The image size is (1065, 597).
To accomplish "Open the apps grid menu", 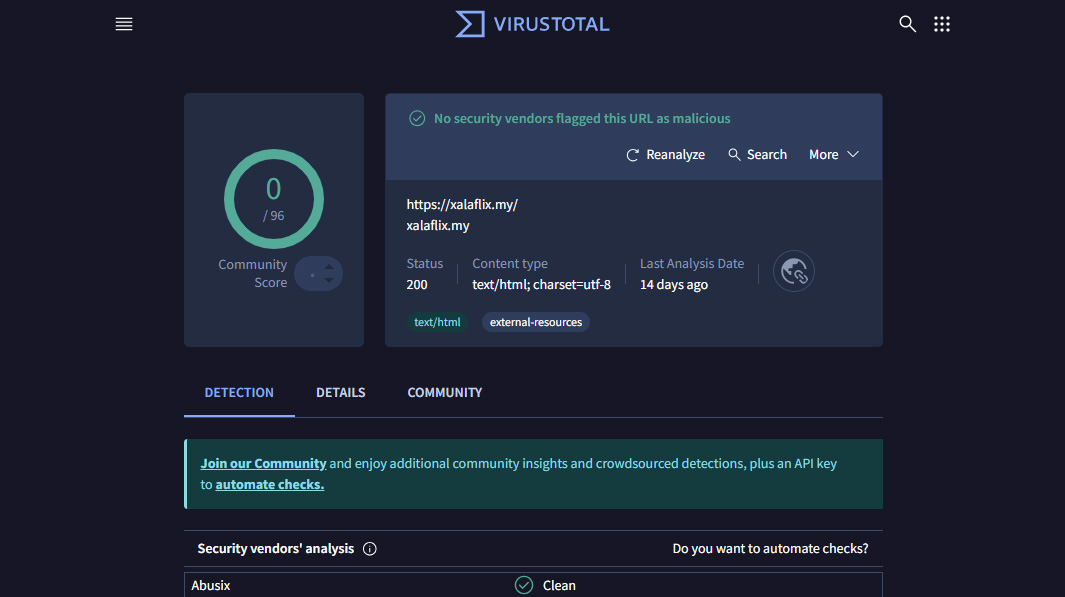I will (941, 24).
